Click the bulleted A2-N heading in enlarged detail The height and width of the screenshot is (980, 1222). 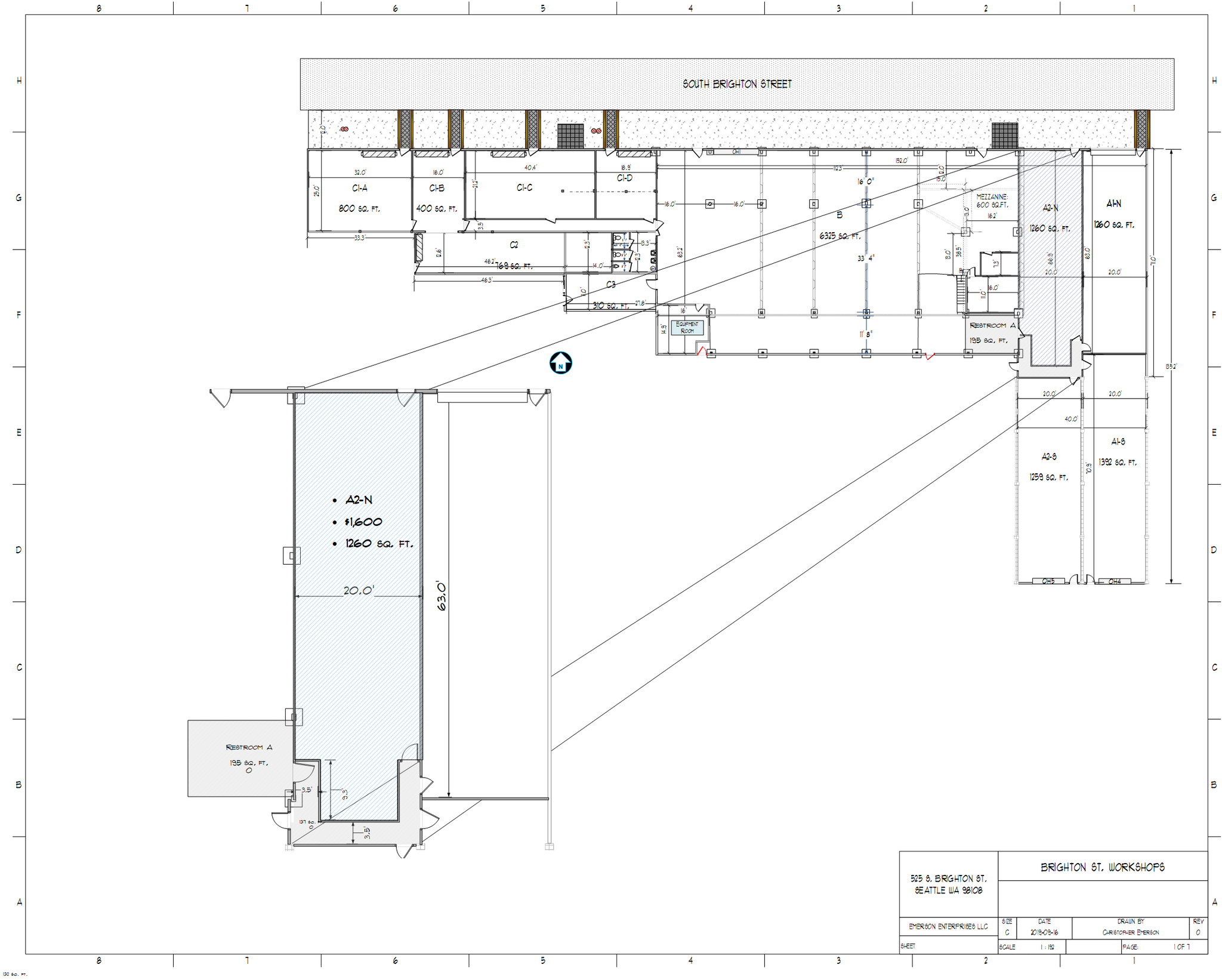[359, 500]
